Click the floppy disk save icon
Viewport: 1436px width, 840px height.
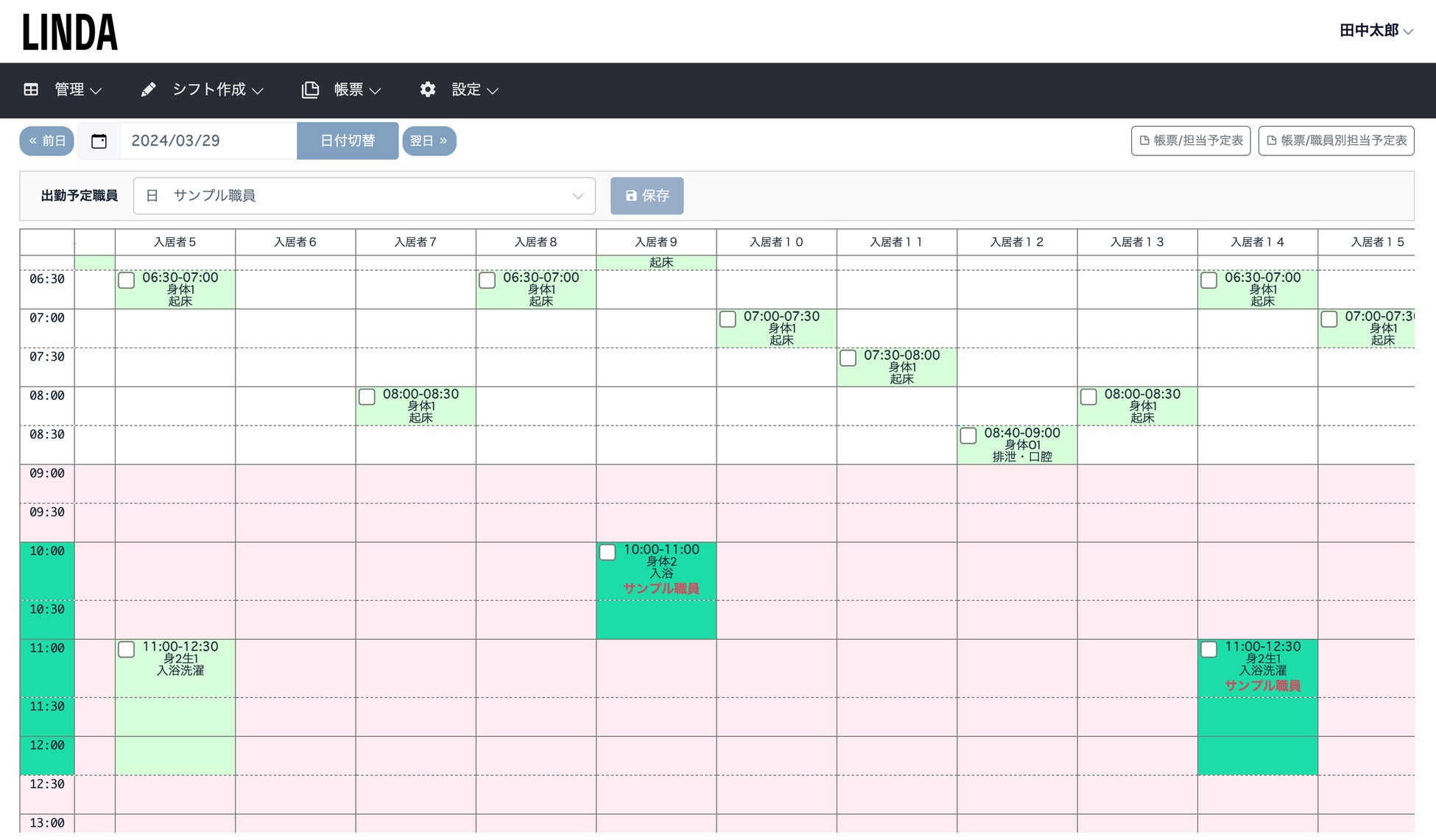click(631, 196)
